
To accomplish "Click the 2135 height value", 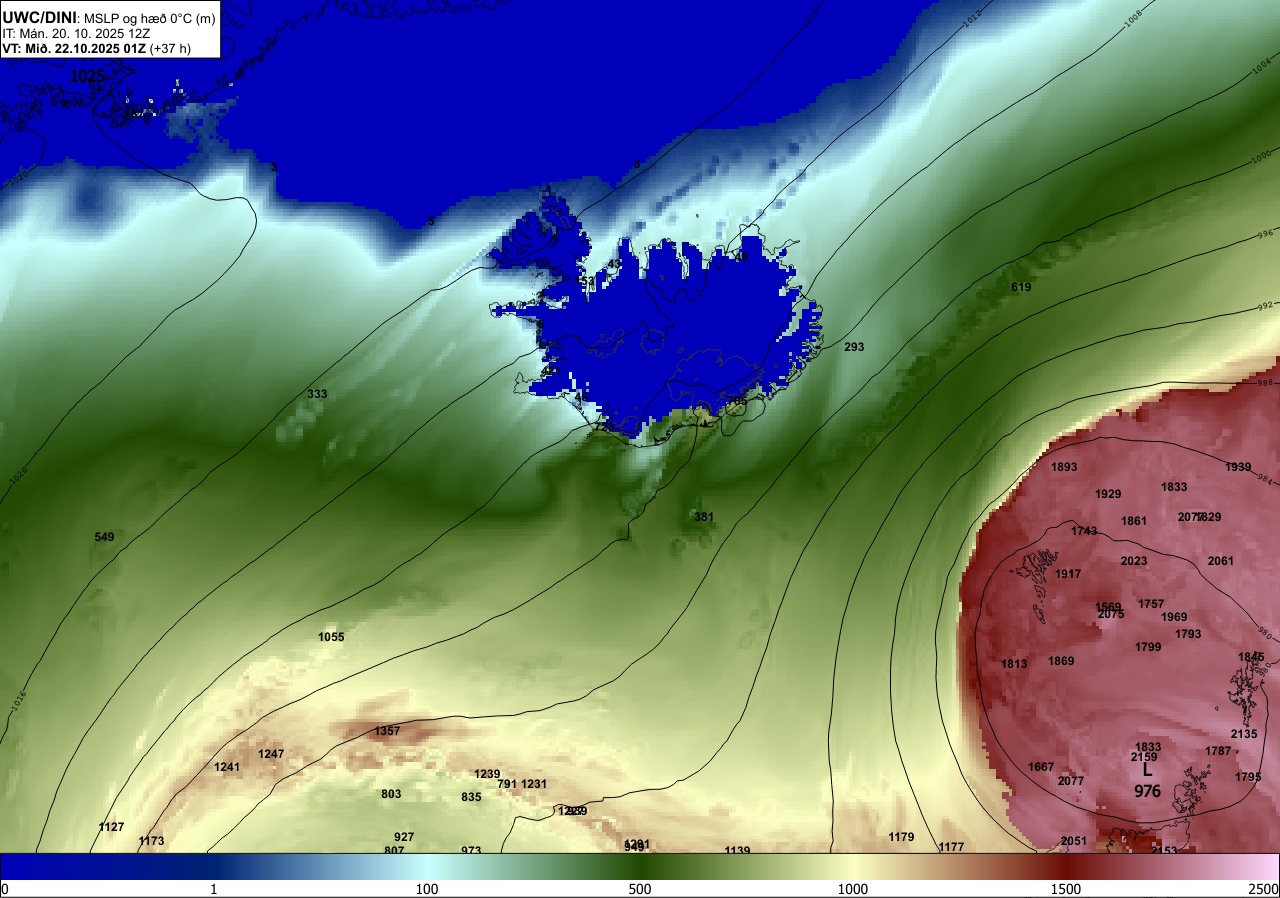I will (1244, 734).
